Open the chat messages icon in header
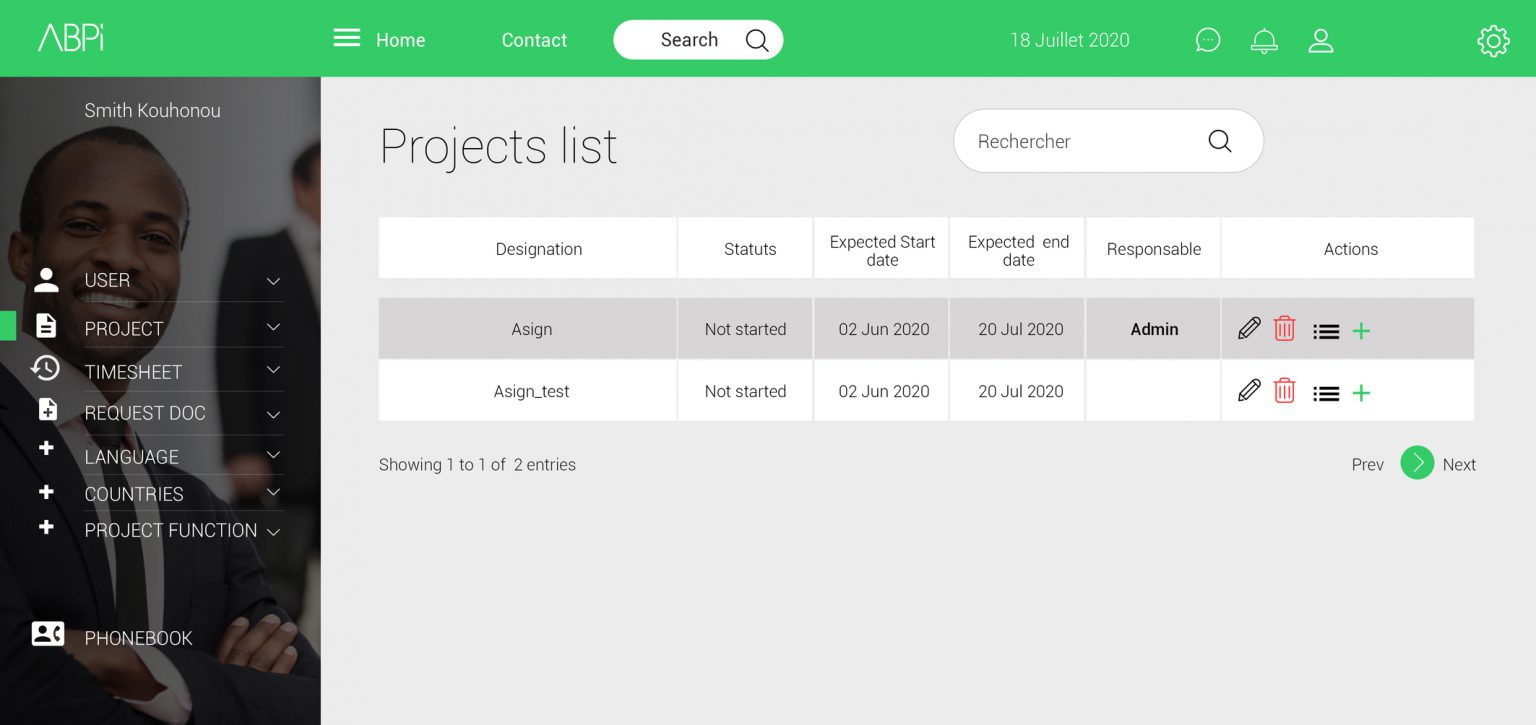 1208,40
